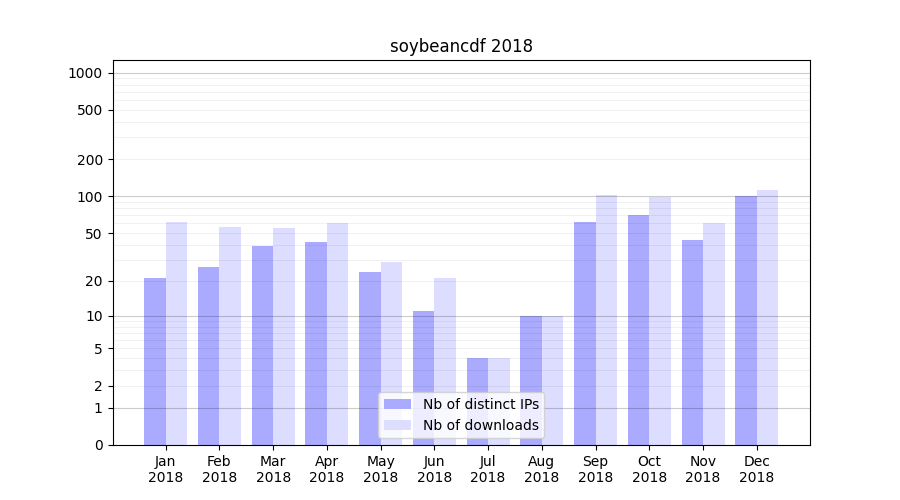
Task: Click the 'Mar 2018' x-axis label
Action: (273, 469)
